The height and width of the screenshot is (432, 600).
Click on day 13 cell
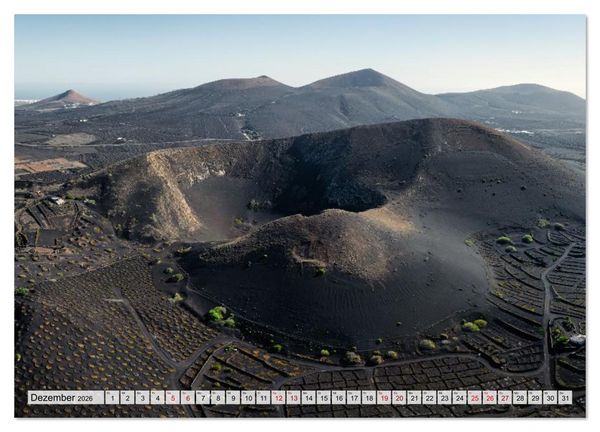click(293, 398)
